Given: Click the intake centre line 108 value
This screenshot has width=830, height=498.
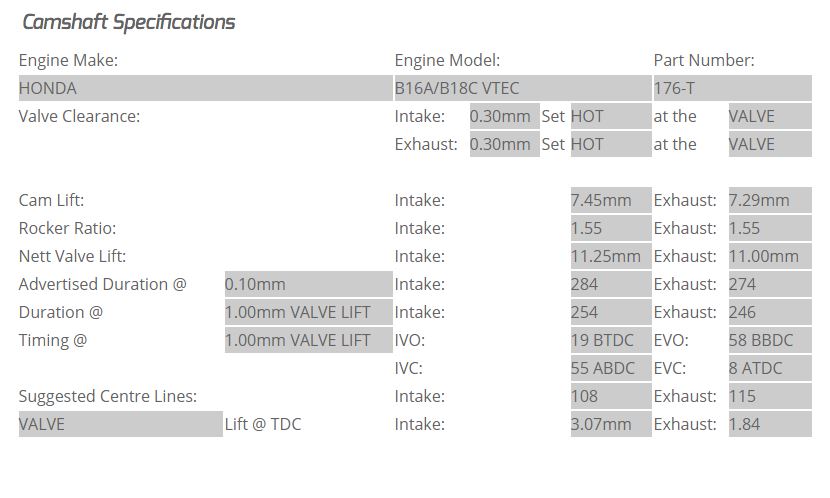Looking at the screenshot, I should [611, 396].
